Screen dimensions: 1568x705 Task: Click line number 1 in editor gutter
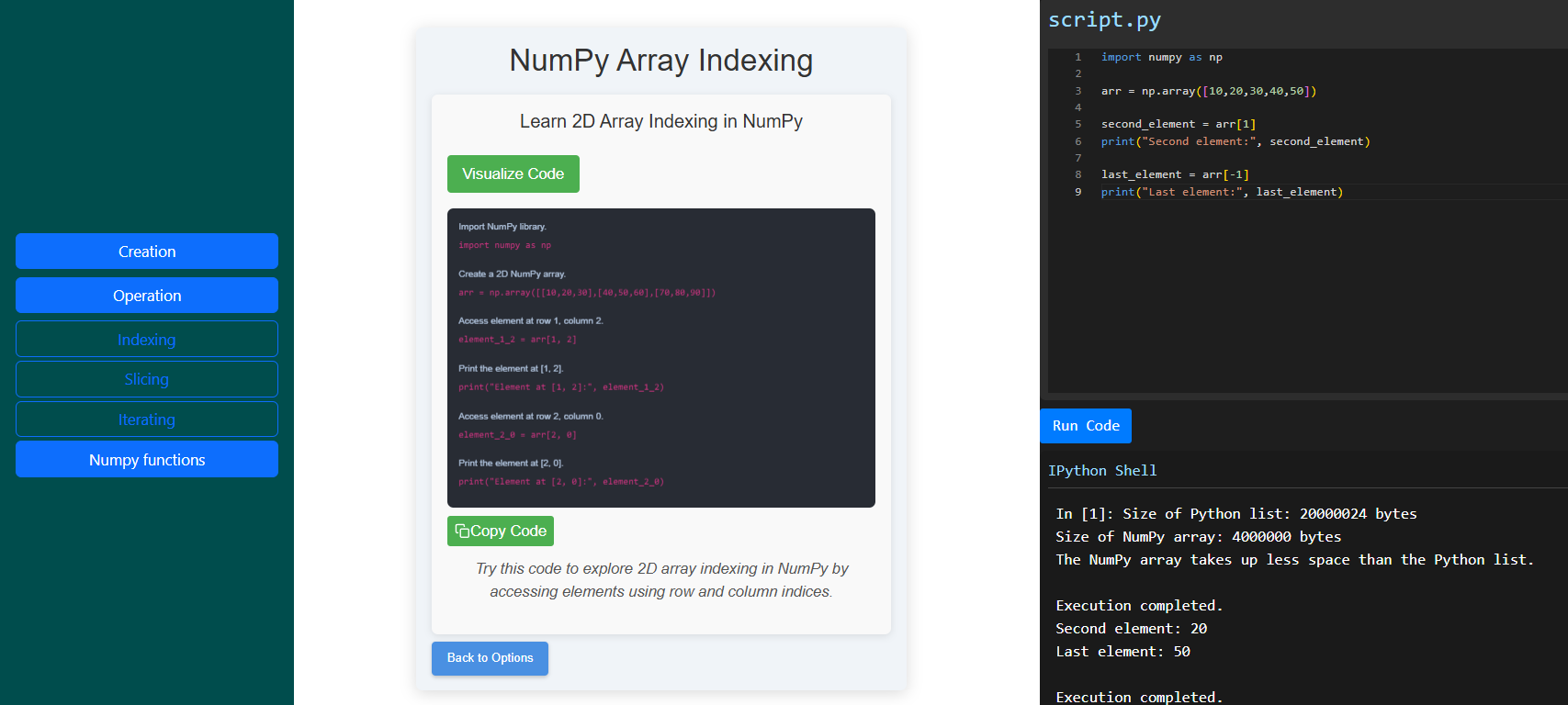point(1078,57)
